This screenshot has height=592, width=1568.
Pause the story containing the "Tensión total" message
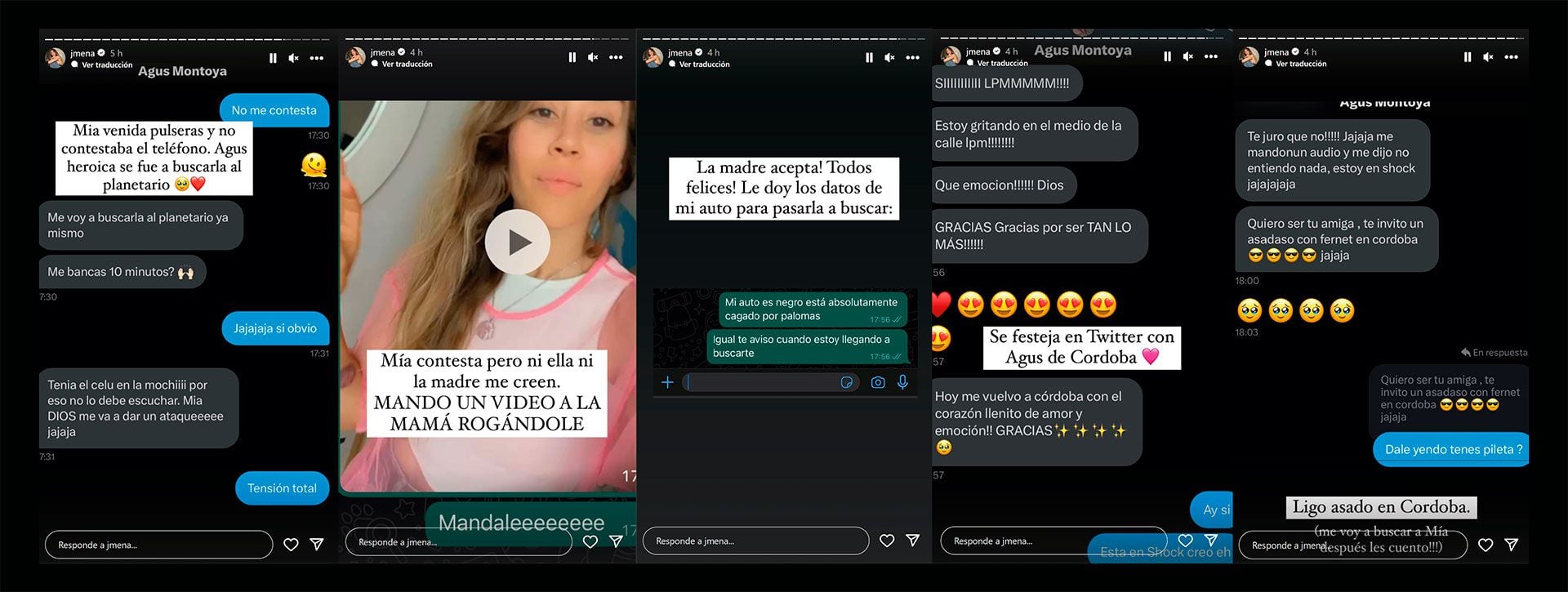point(273,58)
